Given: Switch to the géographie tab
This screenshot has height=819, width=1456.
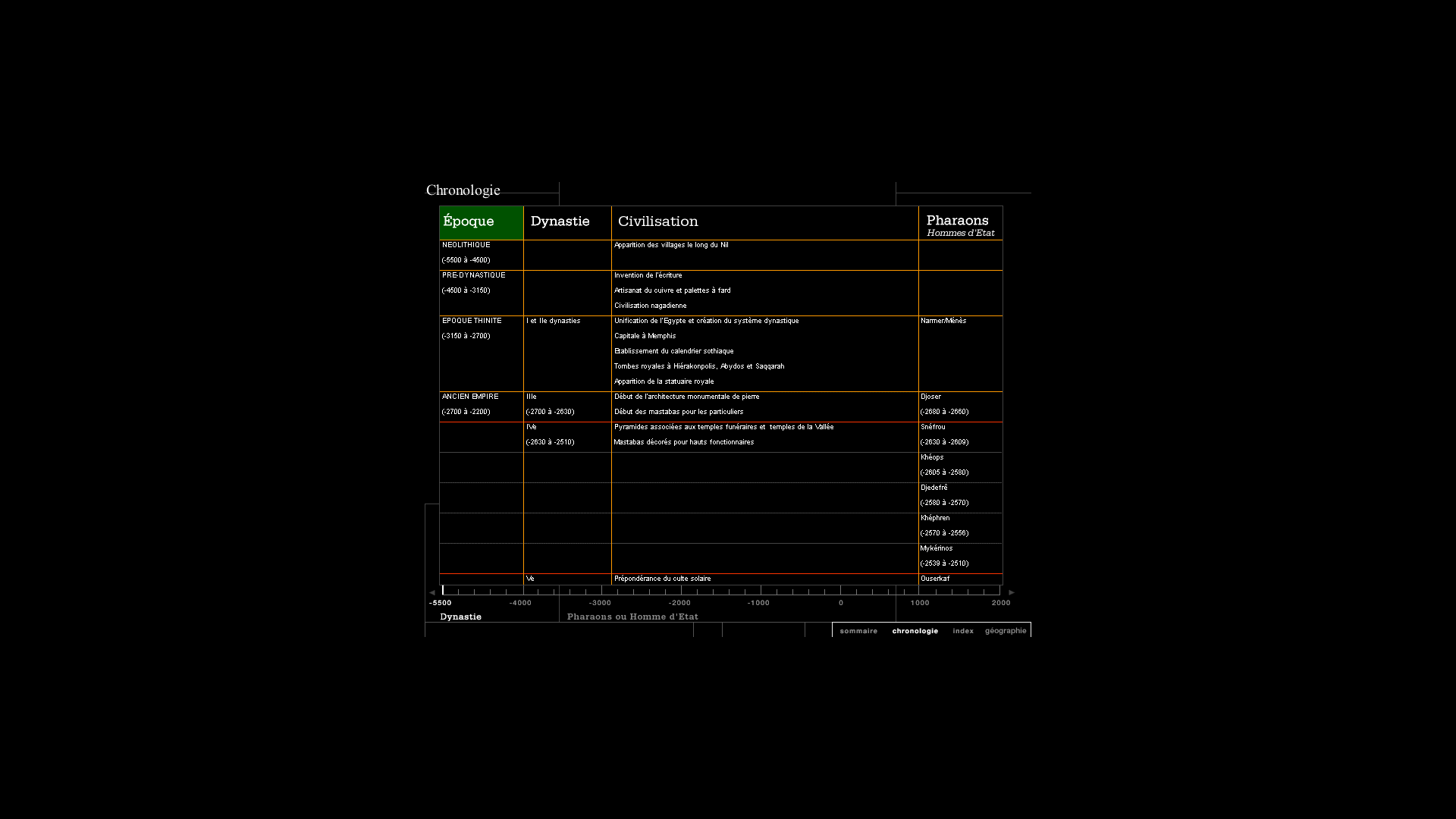Looking at the screenshot, I should [1006, 631].
